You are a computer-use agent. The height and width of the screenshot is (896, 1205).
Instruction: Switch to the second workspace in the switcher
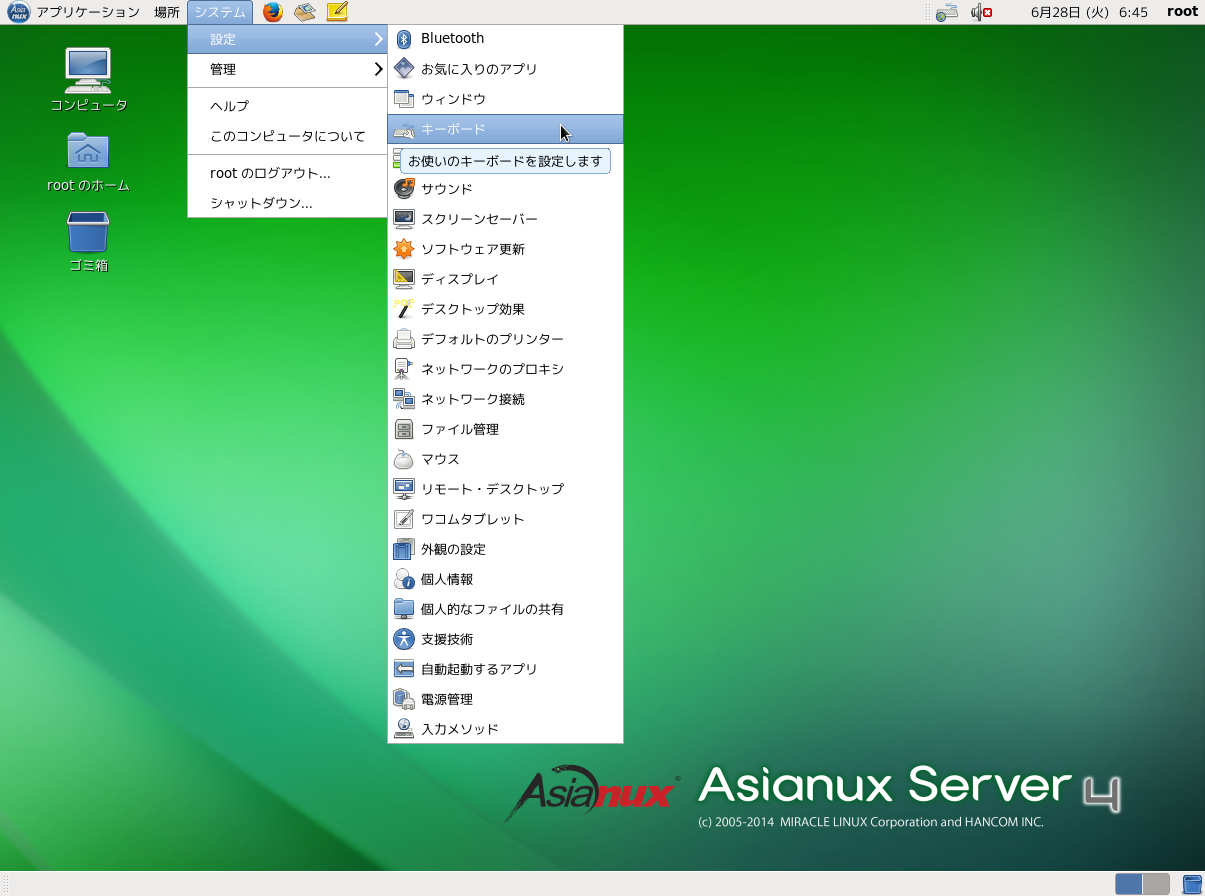[1156, 884]
